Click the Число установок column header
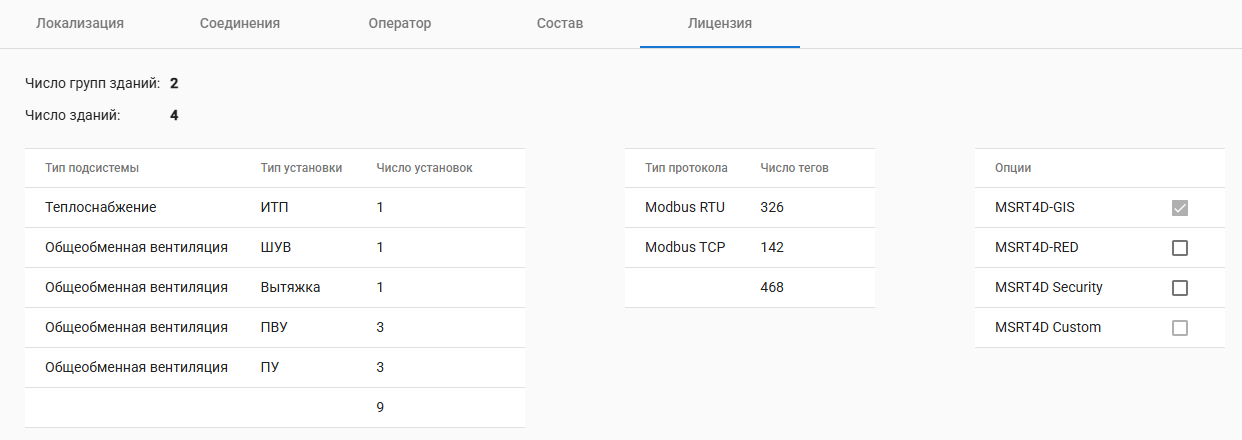The image size is (1242, 440). tap(424, 168)
